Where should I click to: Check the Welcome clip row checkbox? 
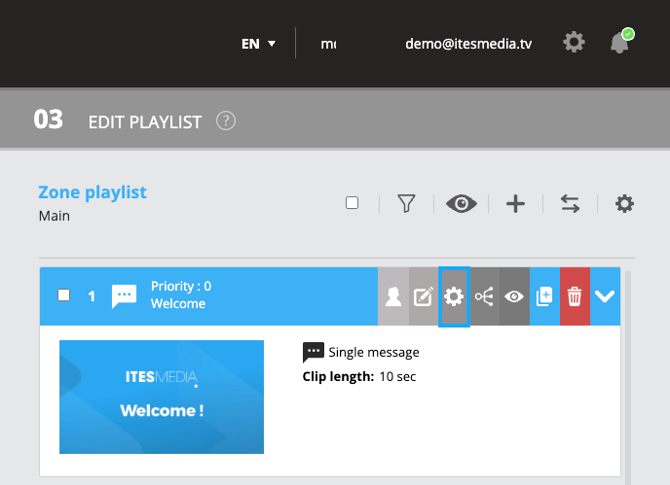coord(64,295)
